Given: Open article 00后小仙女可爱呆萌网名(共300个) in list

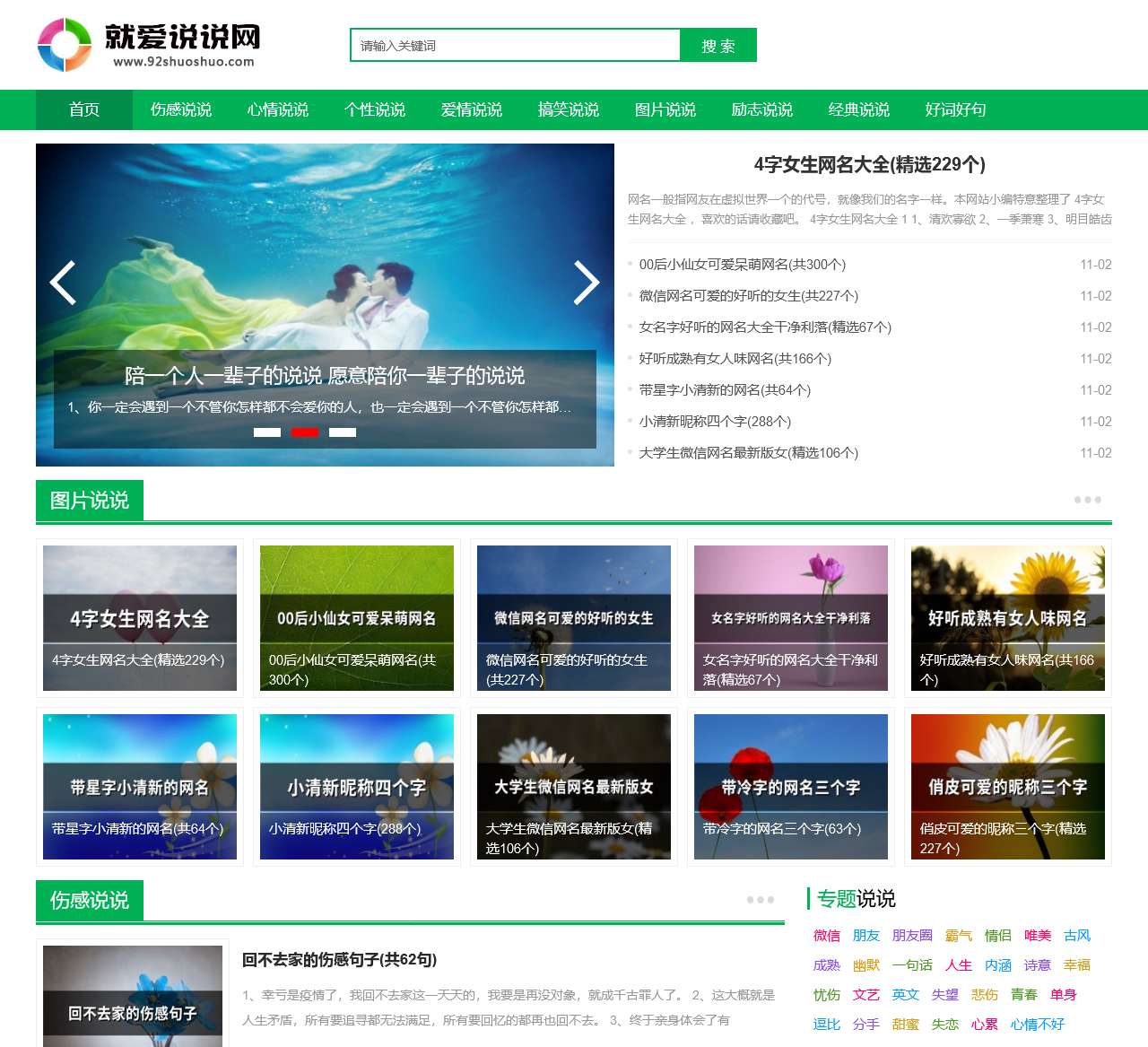Looking at the screenshot, I should 743,265.
